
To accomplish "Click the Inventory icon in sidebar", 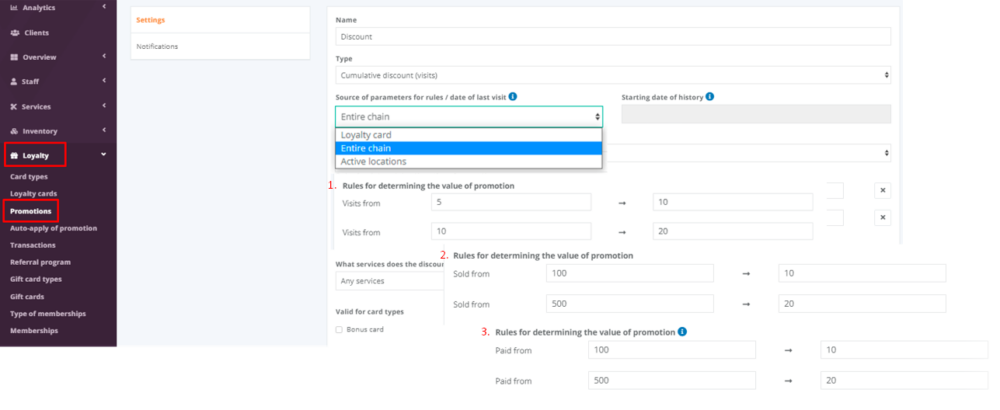I will click(x=14, y=131).
